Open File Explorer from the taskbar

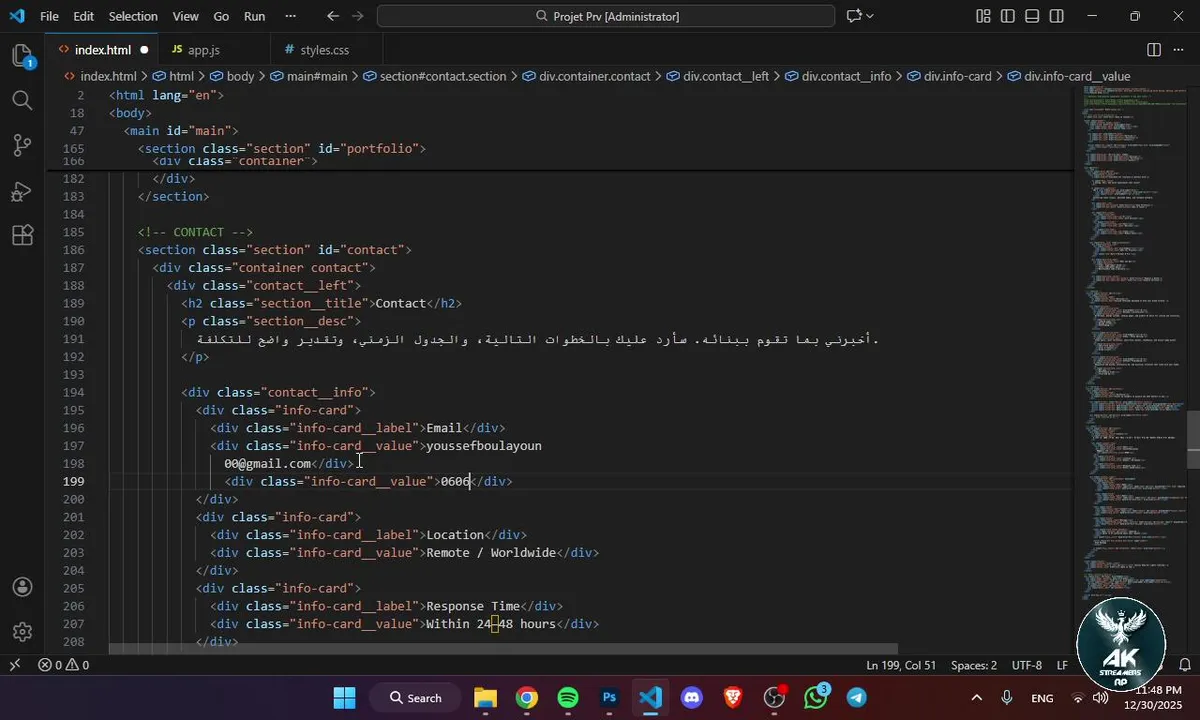[485, 698]
